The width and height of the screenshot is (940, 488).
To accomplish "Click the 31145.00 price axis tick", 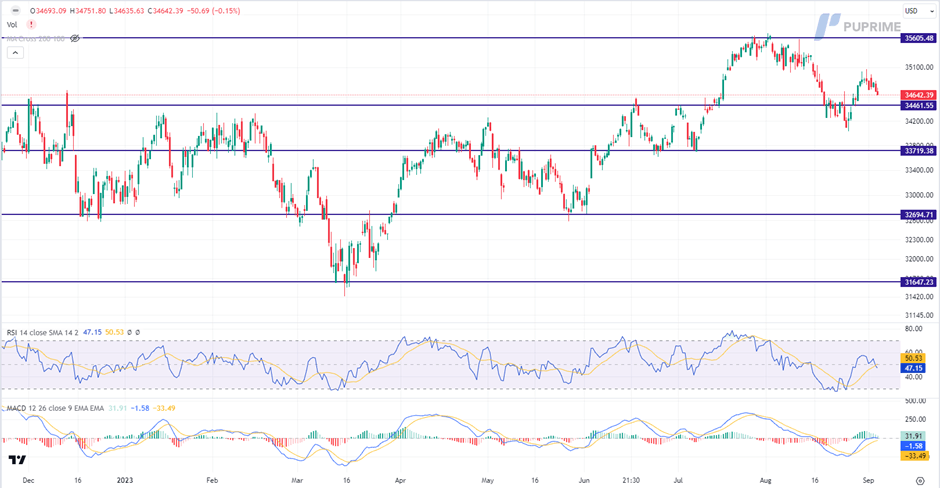I will point(919,315).
